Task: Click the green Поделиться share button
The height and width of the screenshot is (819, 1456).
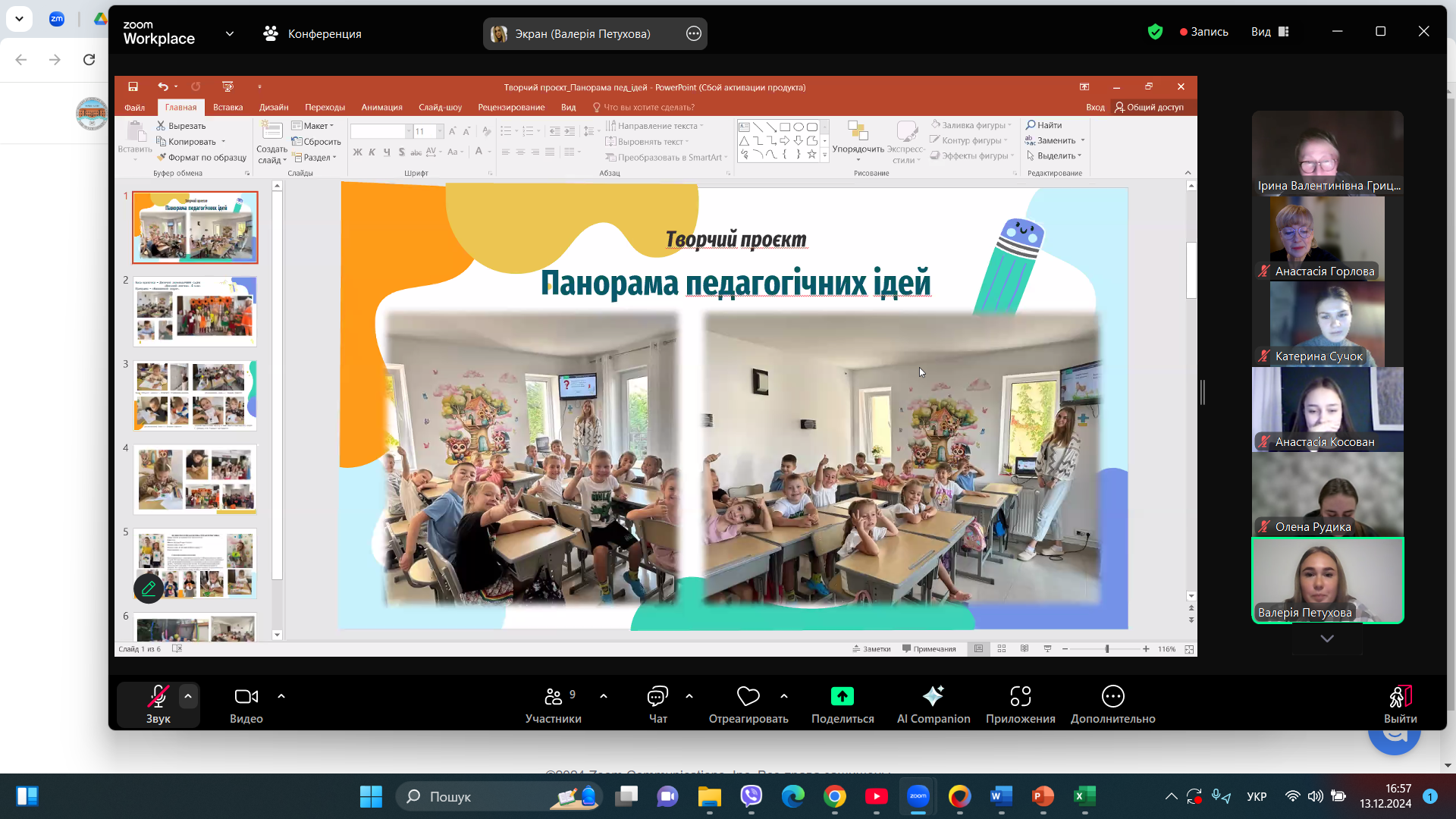Action: pos(843,704)
